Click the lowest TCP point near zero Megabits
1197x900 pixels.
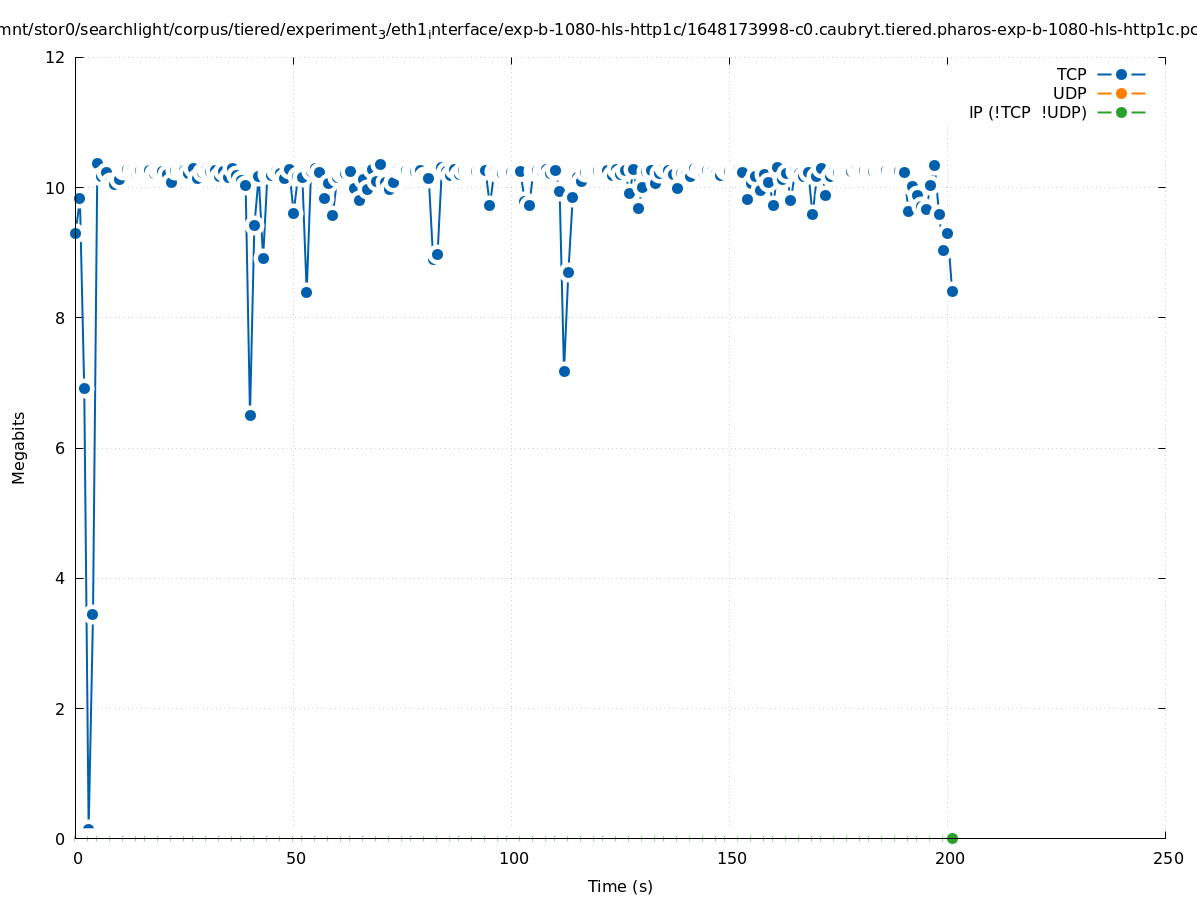pyautogui.click(x=88, y=829)
